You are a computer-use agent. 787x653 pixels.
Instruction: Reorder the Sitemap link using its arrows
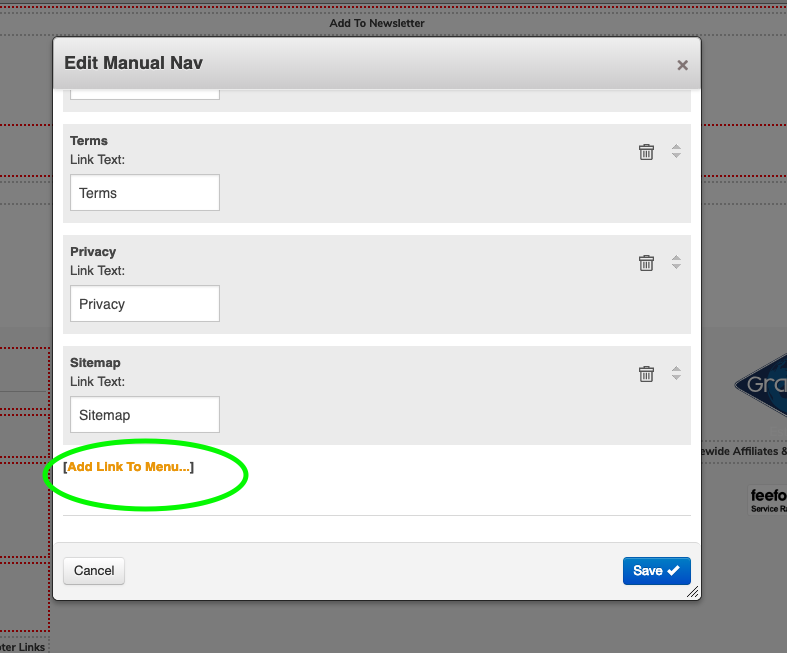coord(676,373)
